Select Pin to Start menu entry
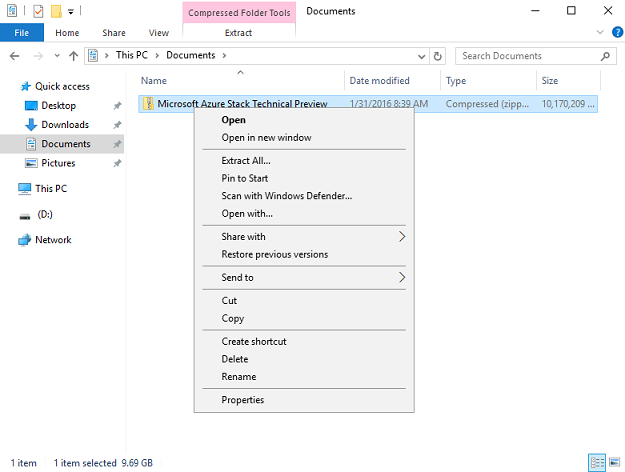Screen dimensions: 625x472 pyautogui.click(x=304, y=178)
